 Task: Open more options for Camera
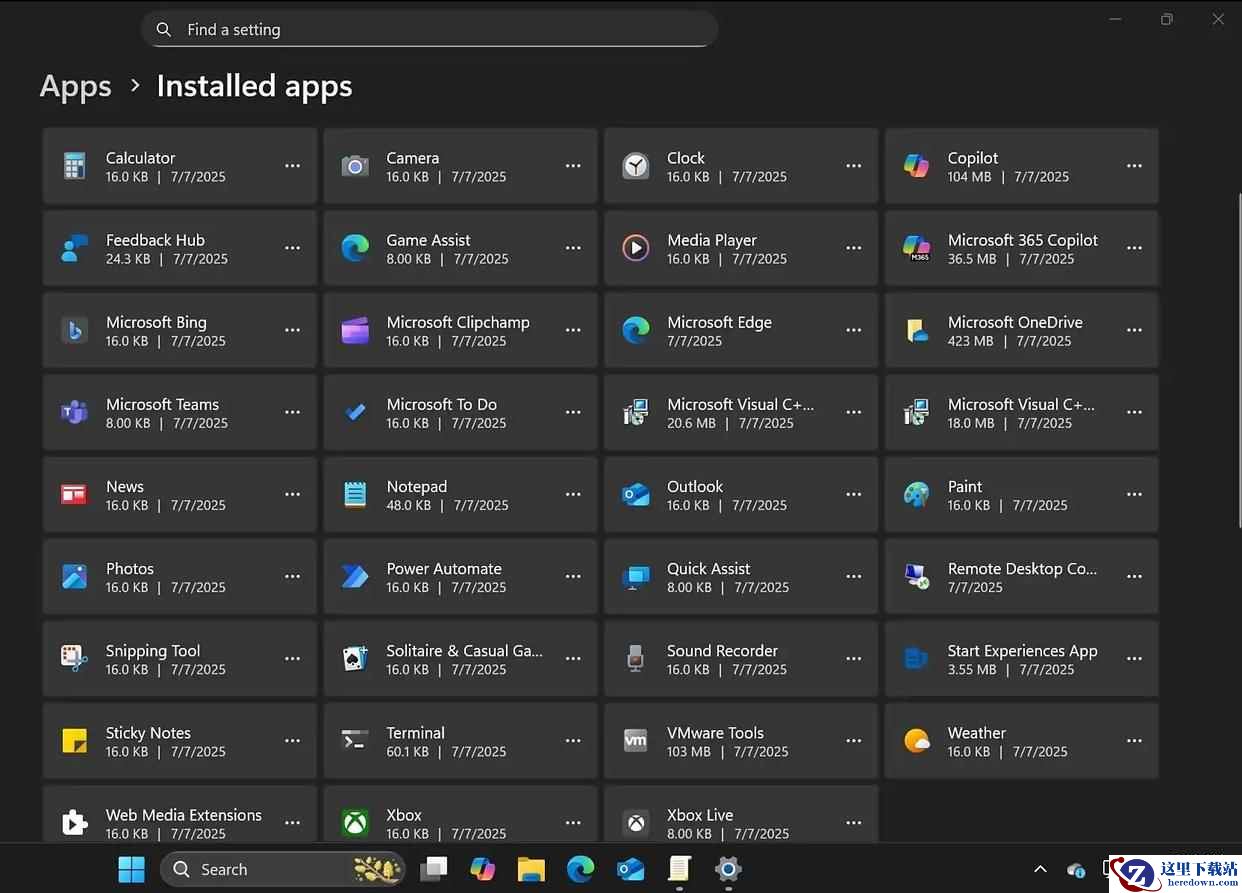point(573,166)
